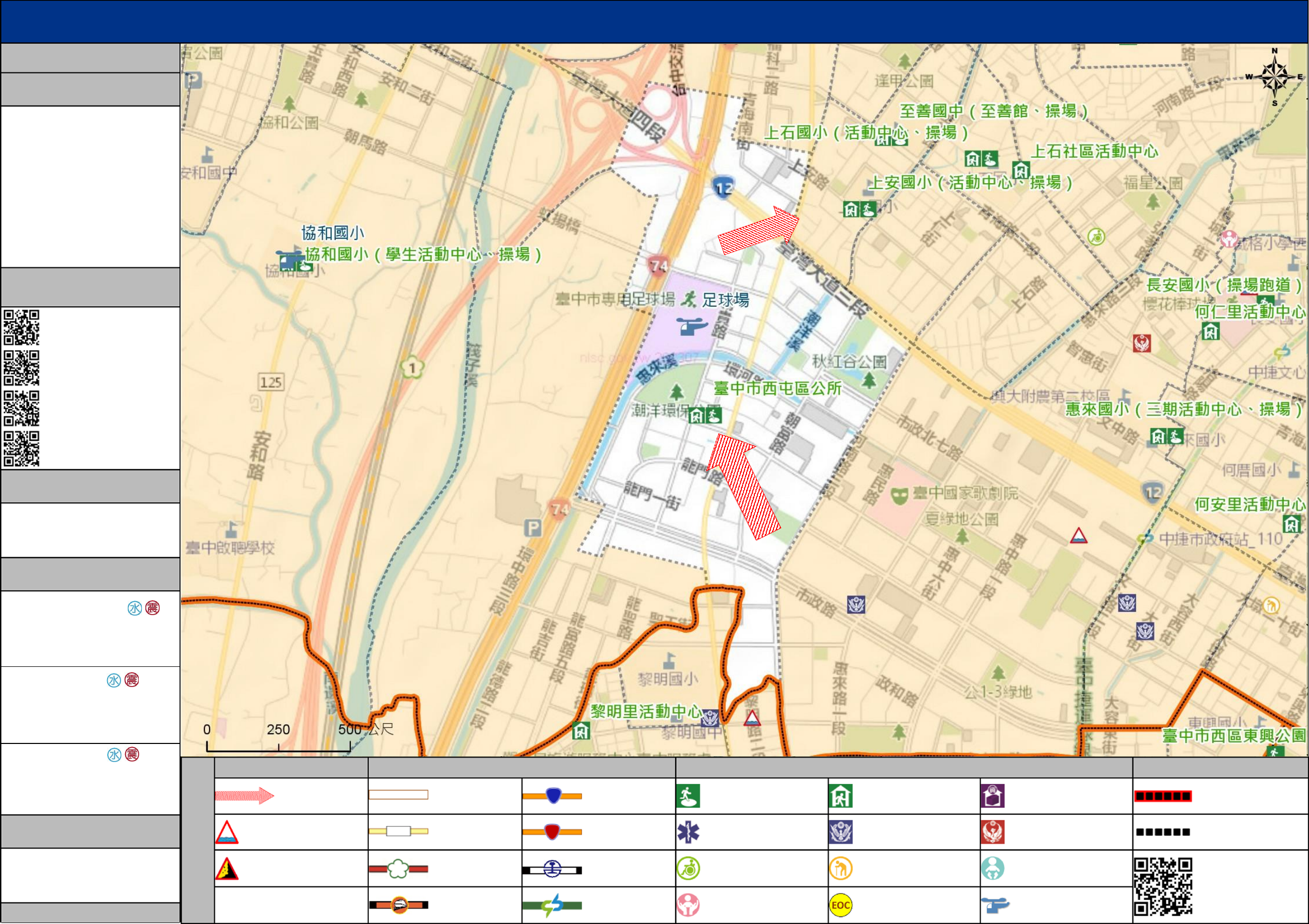
Task: Click the Route 125 road marker
Action: (x=272, y=382)
